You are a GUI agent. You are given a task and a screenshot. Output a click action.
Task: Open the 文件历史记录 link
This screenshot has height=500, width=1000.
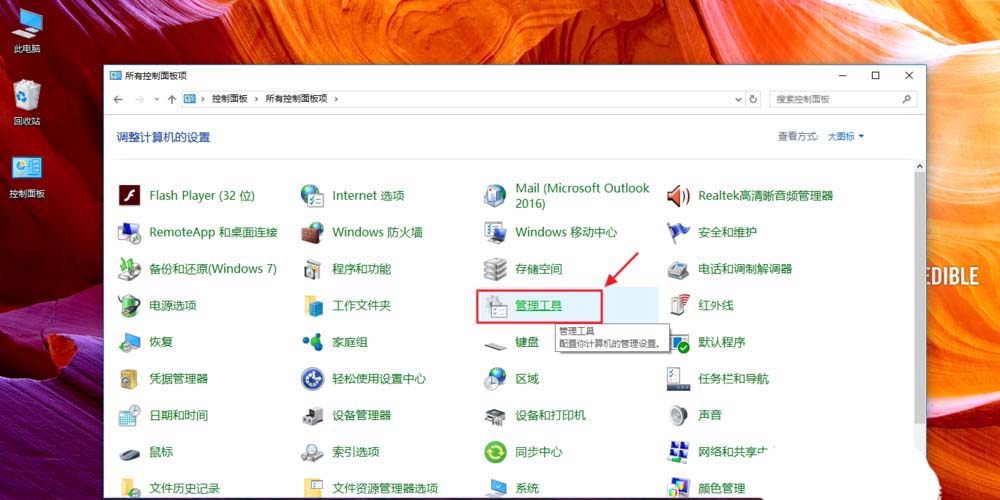184,489
